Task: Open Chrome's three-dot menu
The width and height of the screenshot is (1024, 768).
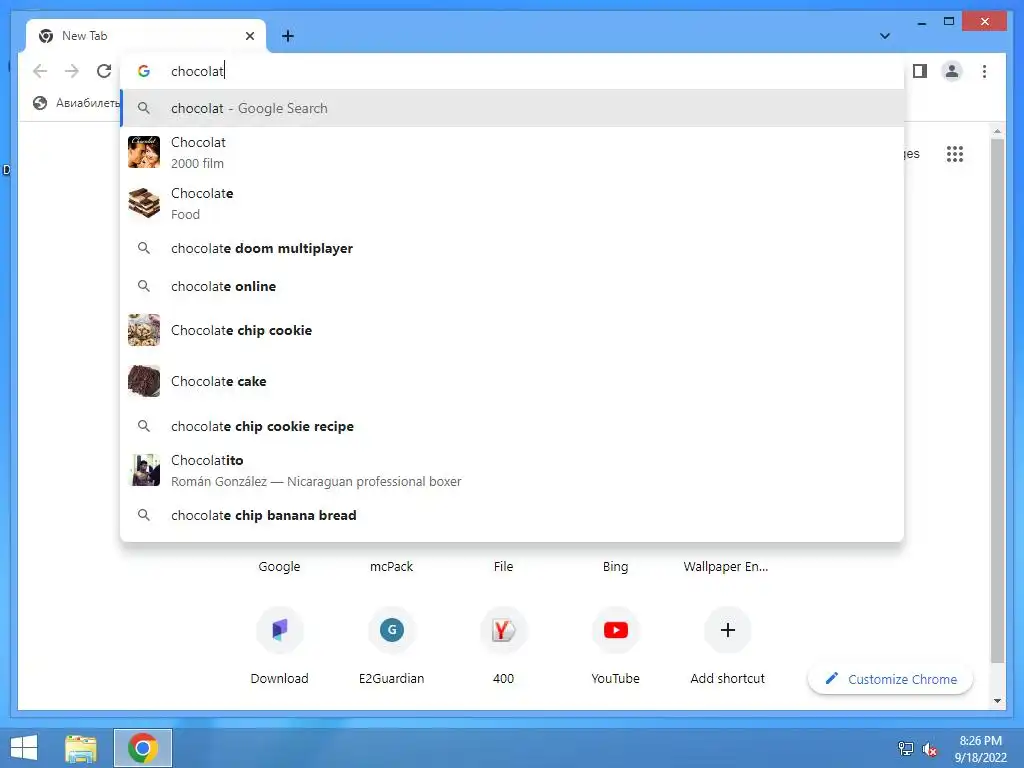Action: click(984, 71)
